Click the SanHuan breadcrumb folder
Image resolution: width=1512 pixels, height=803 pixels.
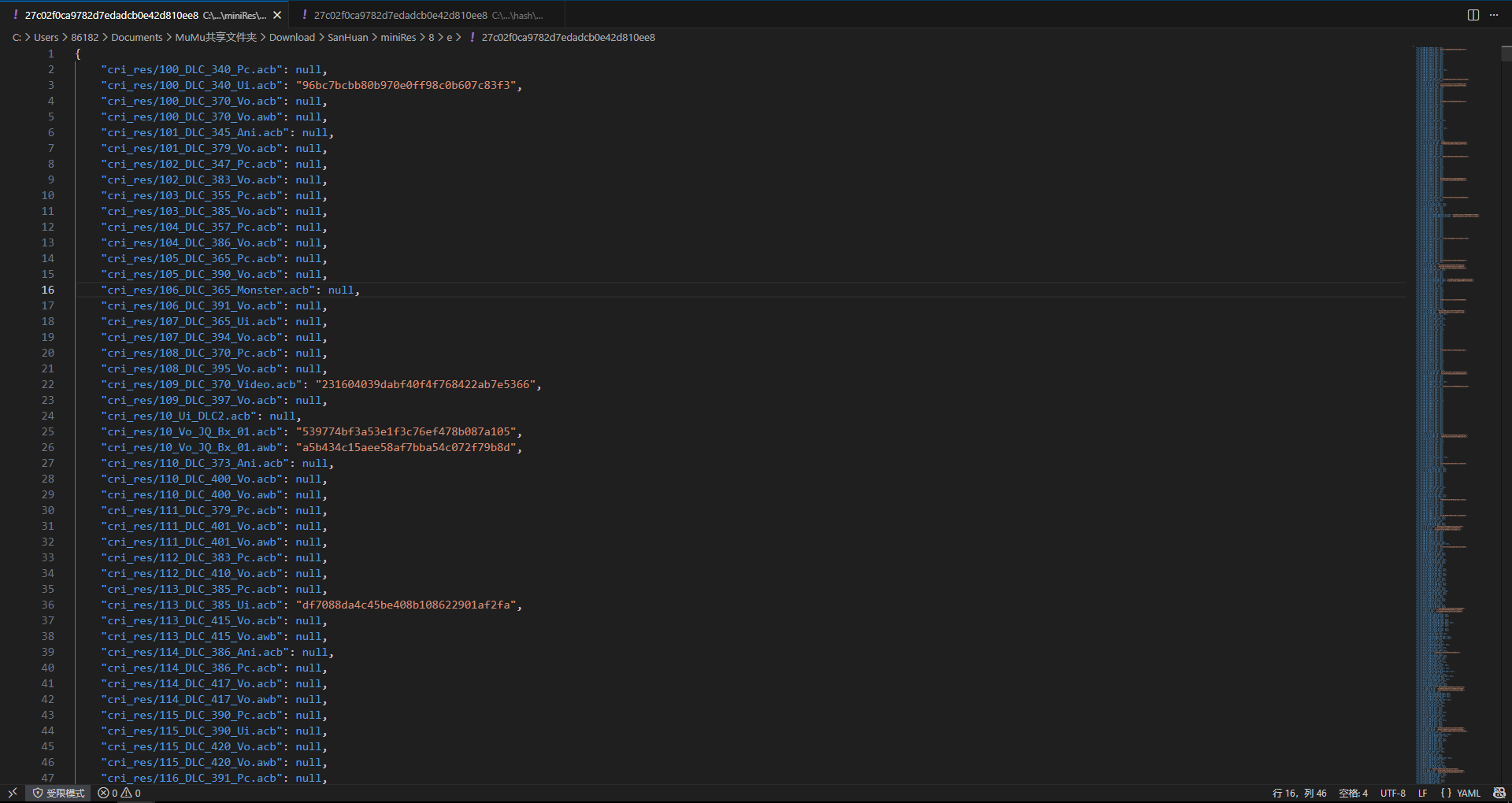tap(347, 37)
